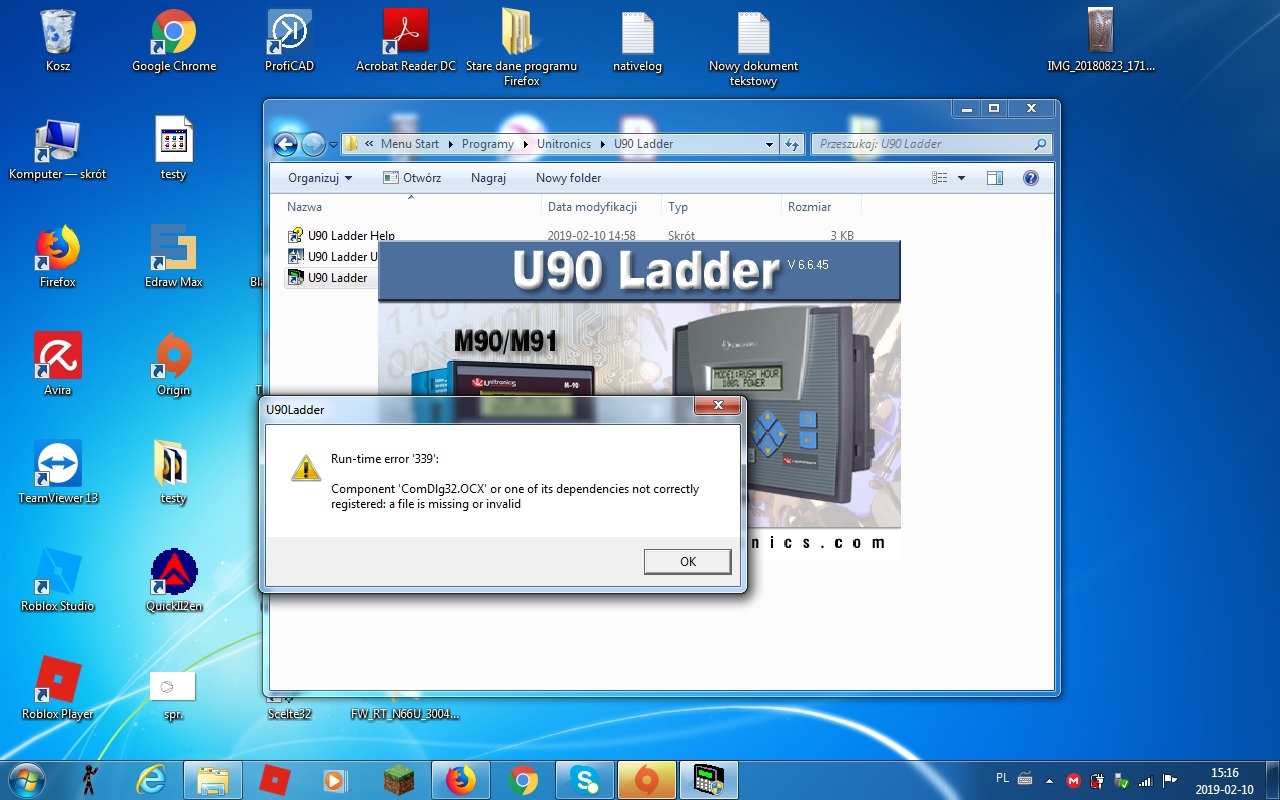The image size is (1280, 800).
Task: Open Skype from the taskbar
Action: tap(584, 779)
